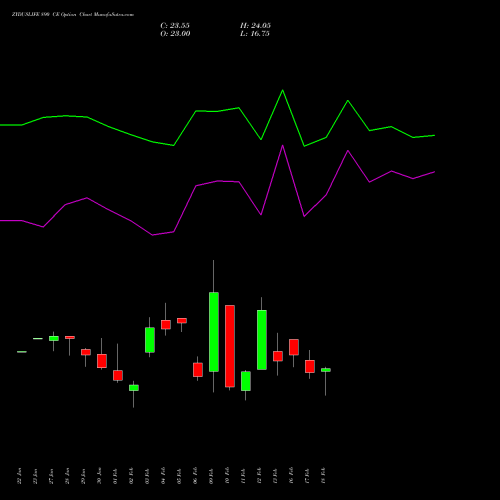Screen dimensions: 500x500
Task: Click the green candle above 27 Jan
Action: (54, 339)
